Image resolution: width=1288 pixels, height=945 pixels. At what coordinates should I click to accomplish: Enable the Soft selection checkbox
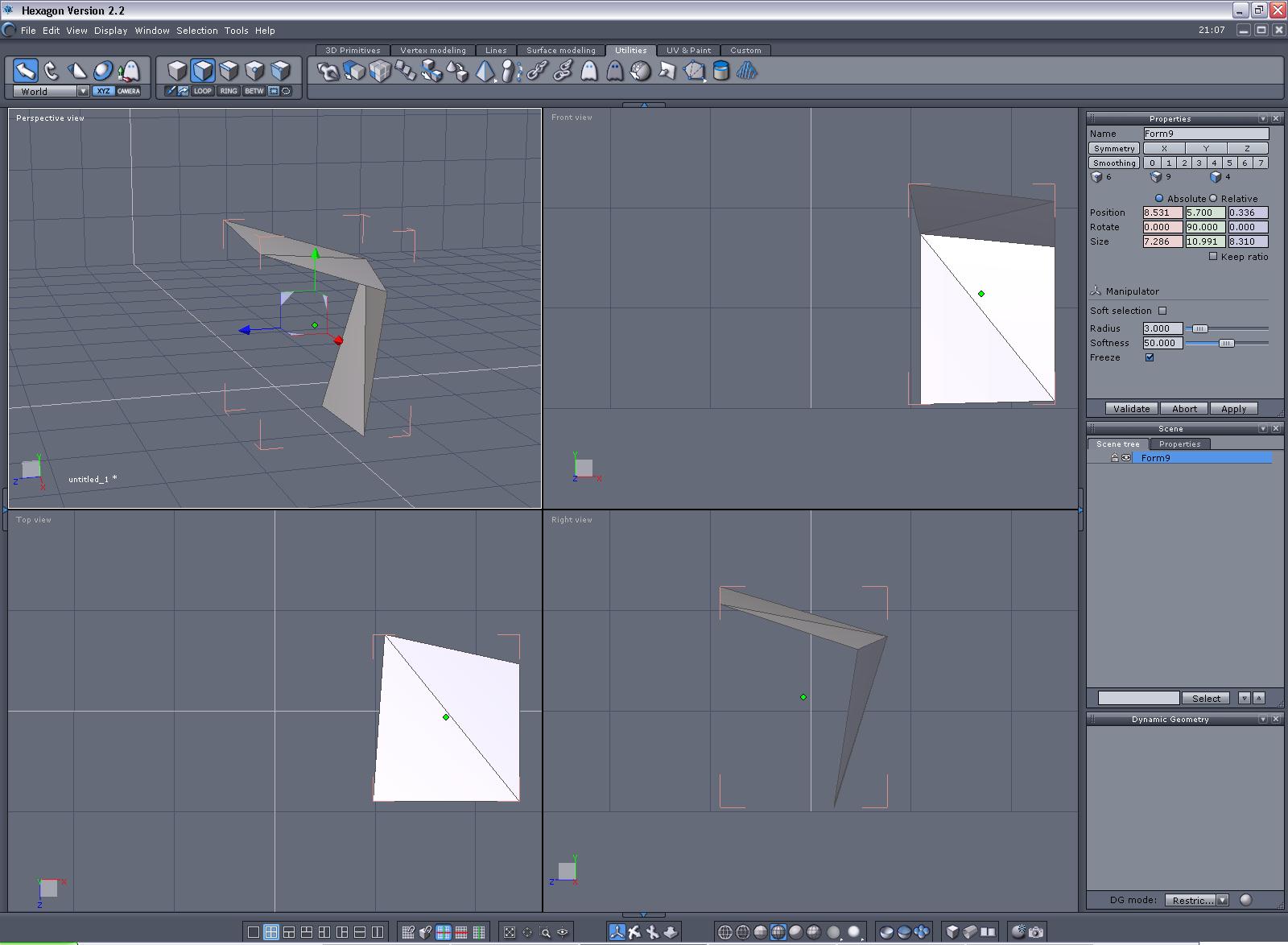[1162, 311]
